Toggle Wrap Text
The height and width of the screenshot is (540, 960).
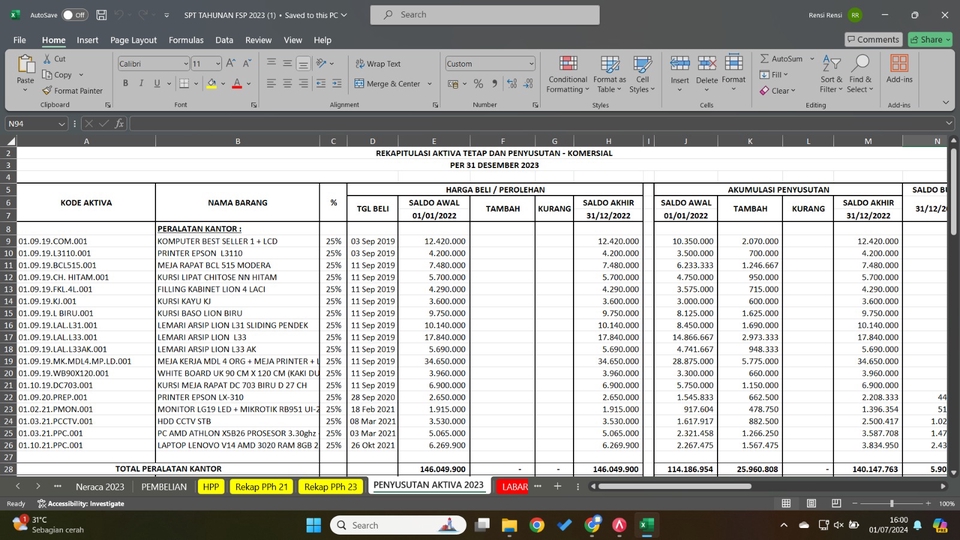coord(378,64)
